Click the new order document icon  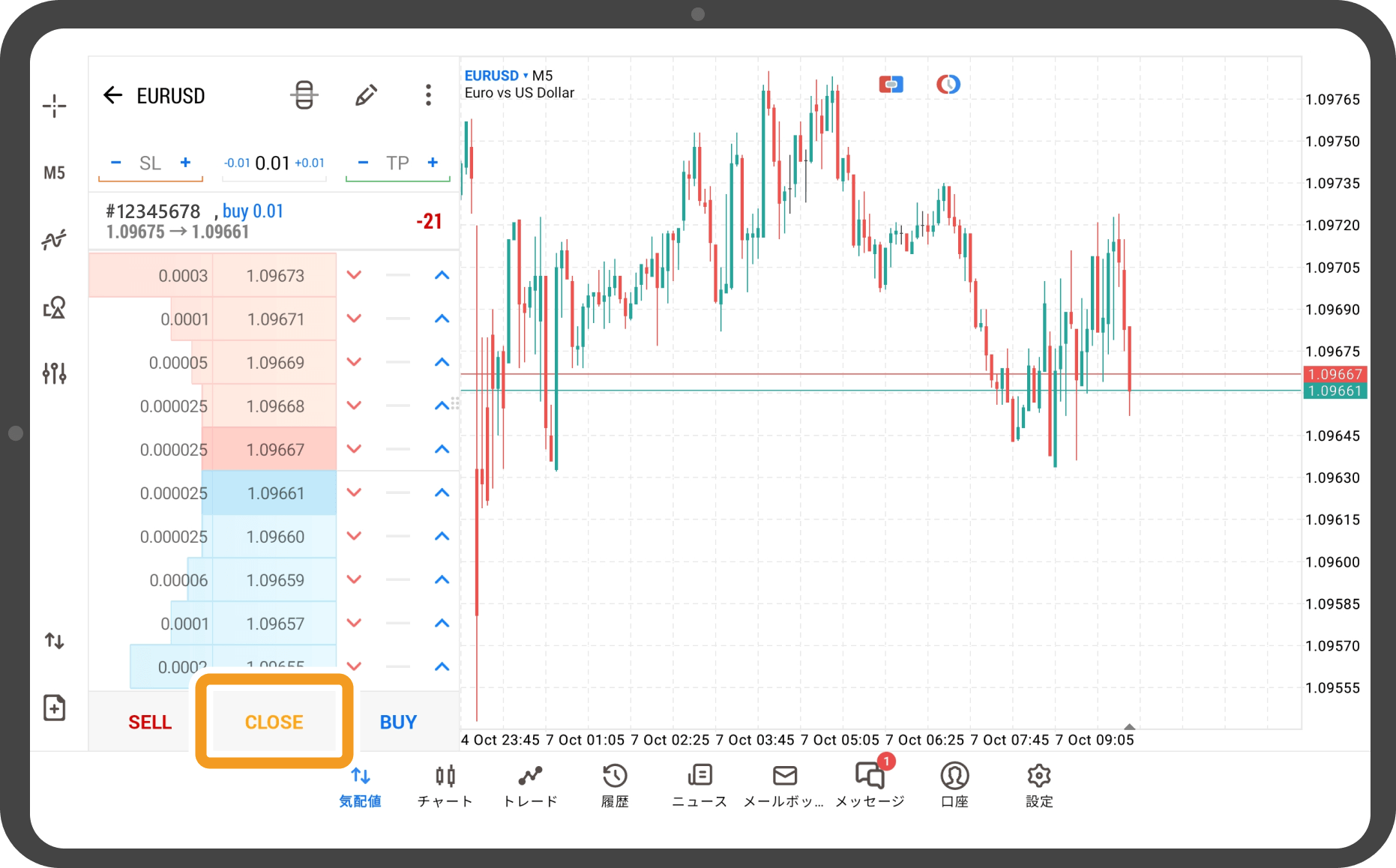54,708
